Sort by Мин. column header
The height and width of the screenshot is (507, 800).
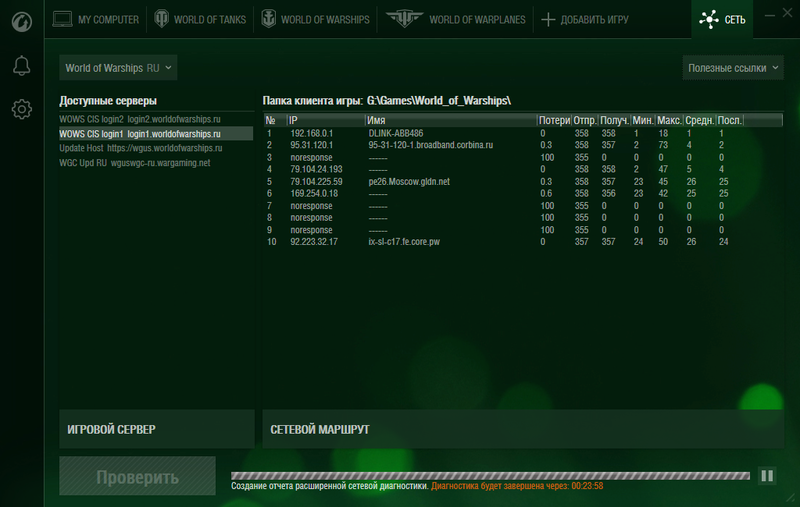click(x=643, y=120)
